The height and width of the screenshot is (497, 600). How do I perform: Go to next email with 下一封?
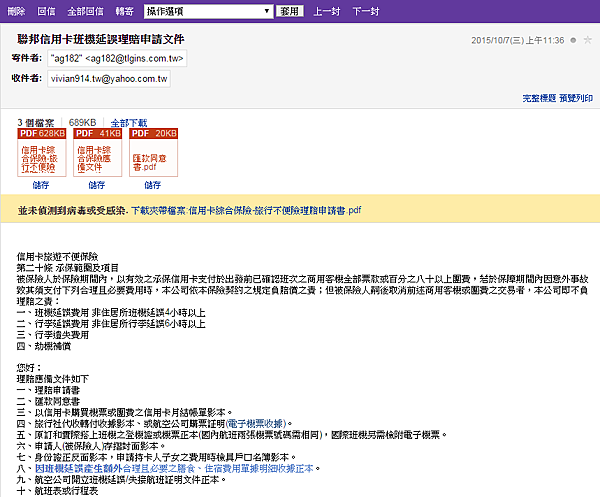[366, 11]
